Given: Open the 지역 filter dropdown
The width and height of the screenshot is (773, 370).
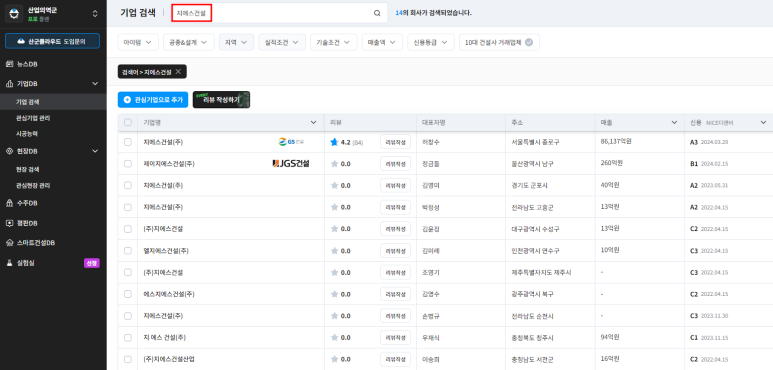Looking at the screenshot, I should pyautogui.click(x=236, y=42).
